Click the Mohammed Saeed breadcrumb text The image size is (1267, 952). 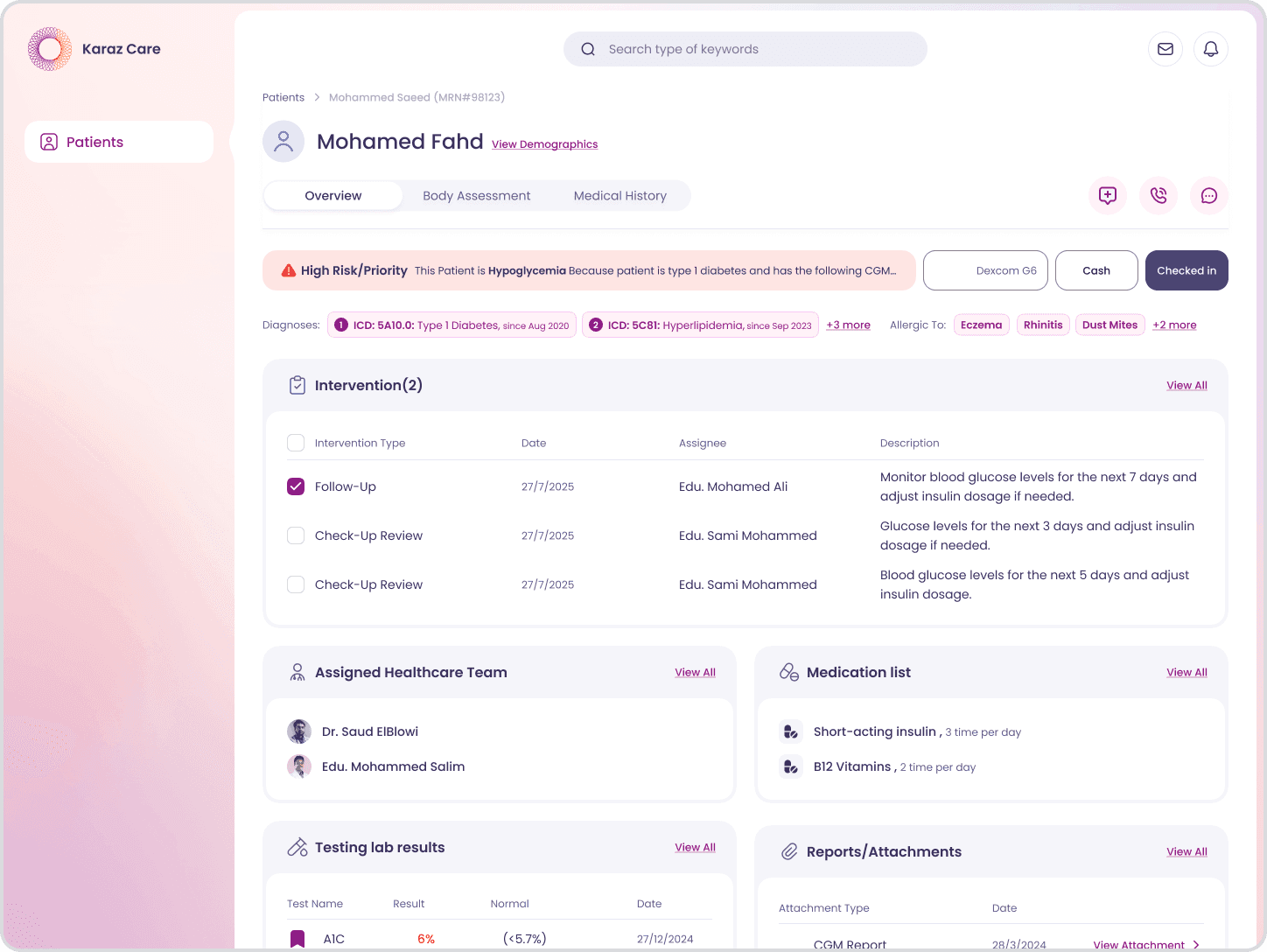pyautogui.click(x=416, y=97)
